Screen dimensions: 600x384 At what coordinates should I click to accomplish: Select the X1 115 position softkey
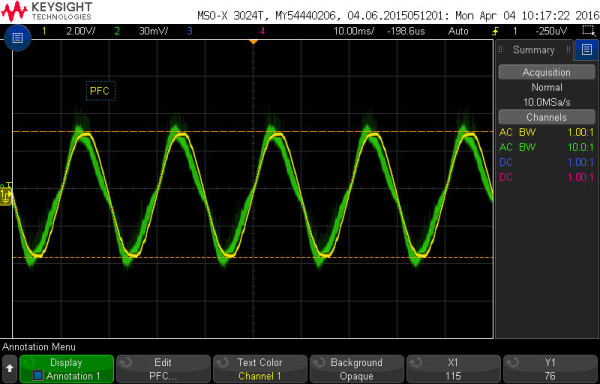(453, 369)
